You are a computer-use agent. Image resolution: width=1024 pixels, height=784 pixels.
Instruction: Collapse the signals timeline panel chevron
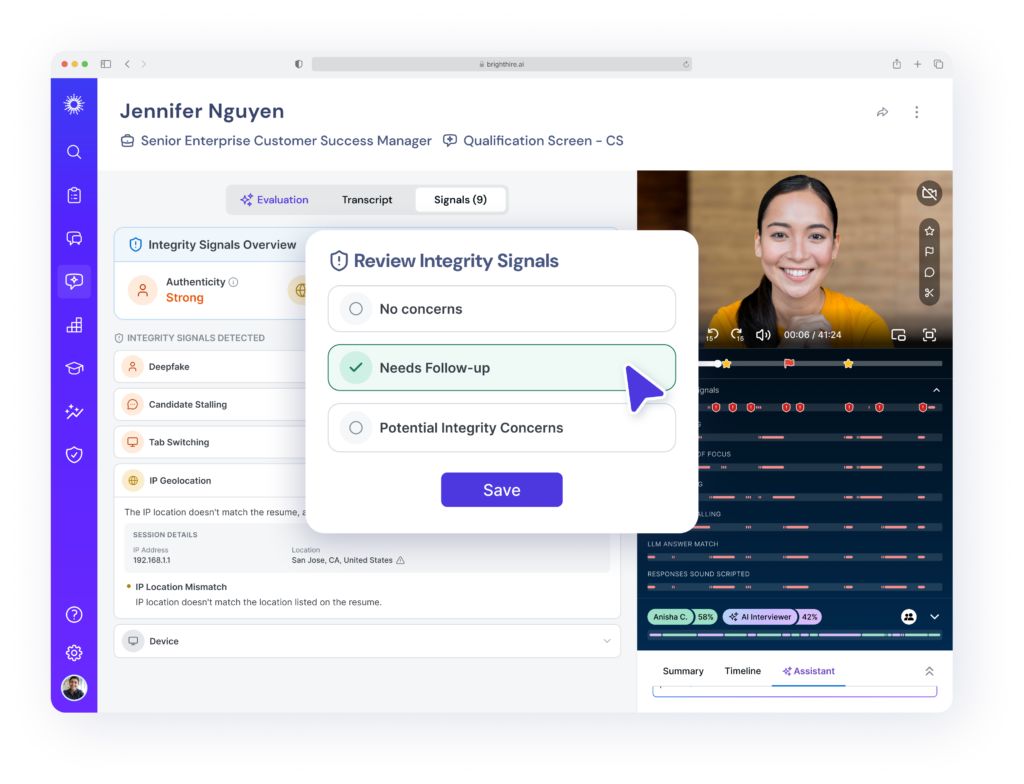[936, 390]
